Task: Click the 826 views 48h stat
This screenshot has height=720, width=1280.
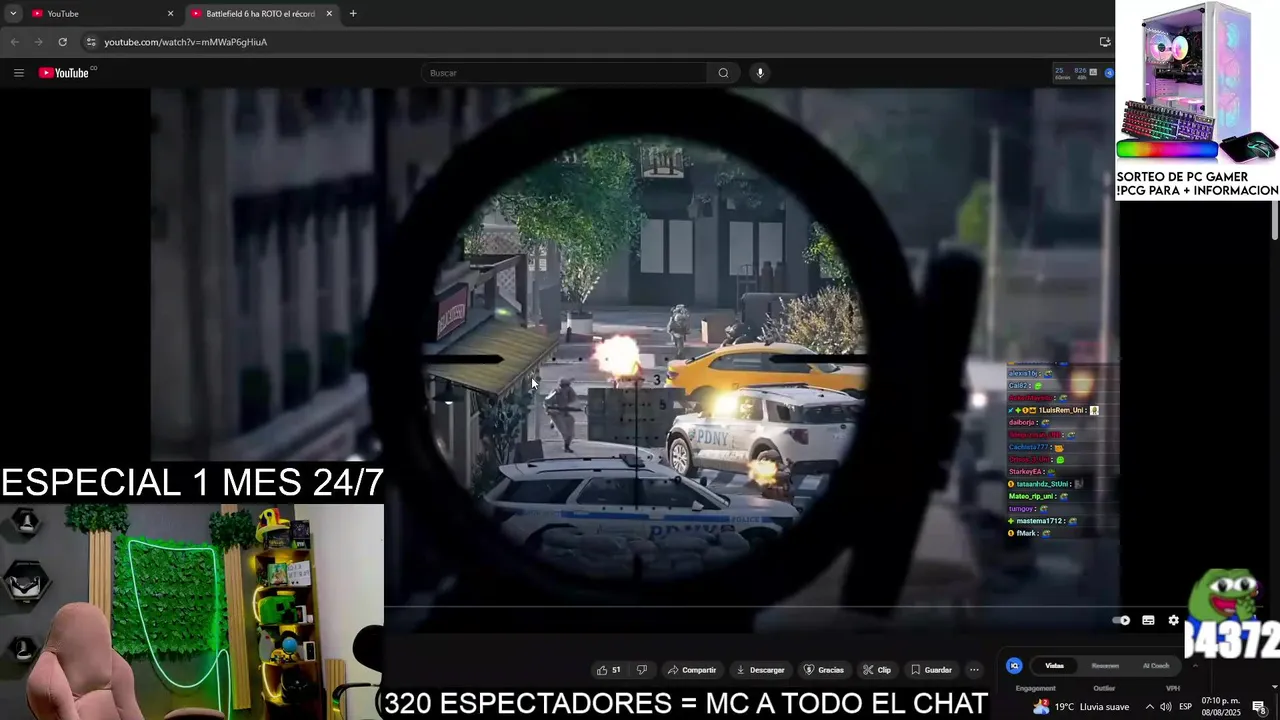Action: (1080, 73)
